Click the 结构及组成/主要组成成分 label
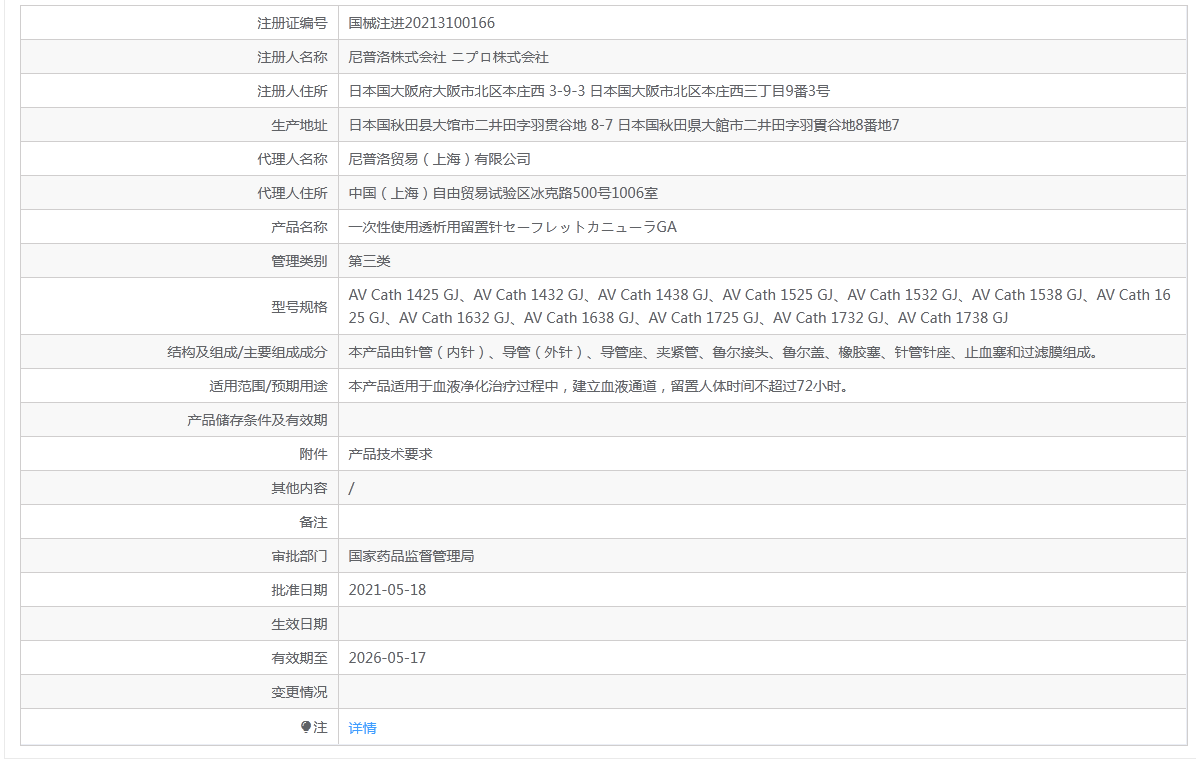Image resolution: width=1196 pixels, height=761 pixels. coord(247,352)
